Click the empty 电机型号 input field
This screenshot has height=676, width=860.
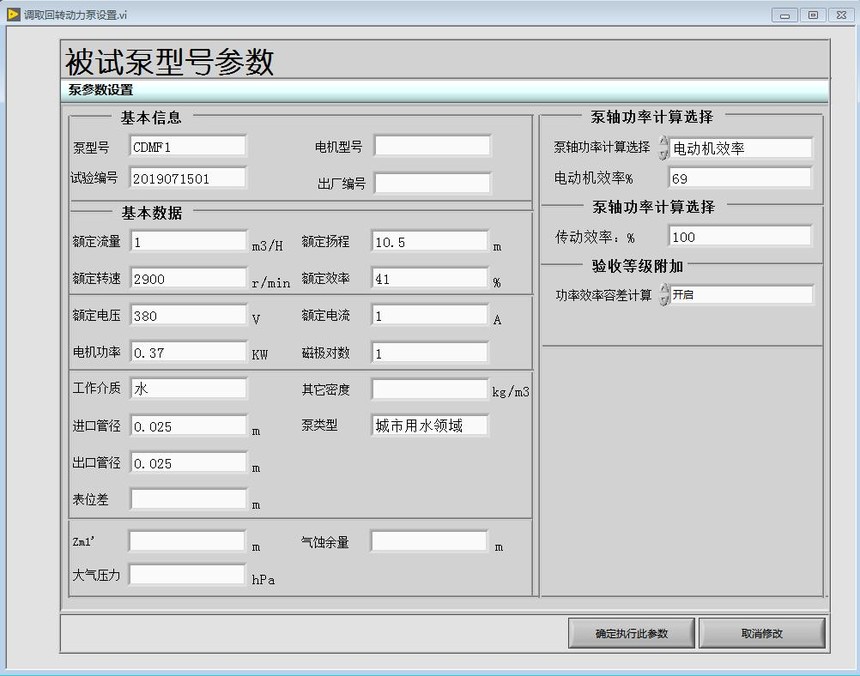click(432, 146)
